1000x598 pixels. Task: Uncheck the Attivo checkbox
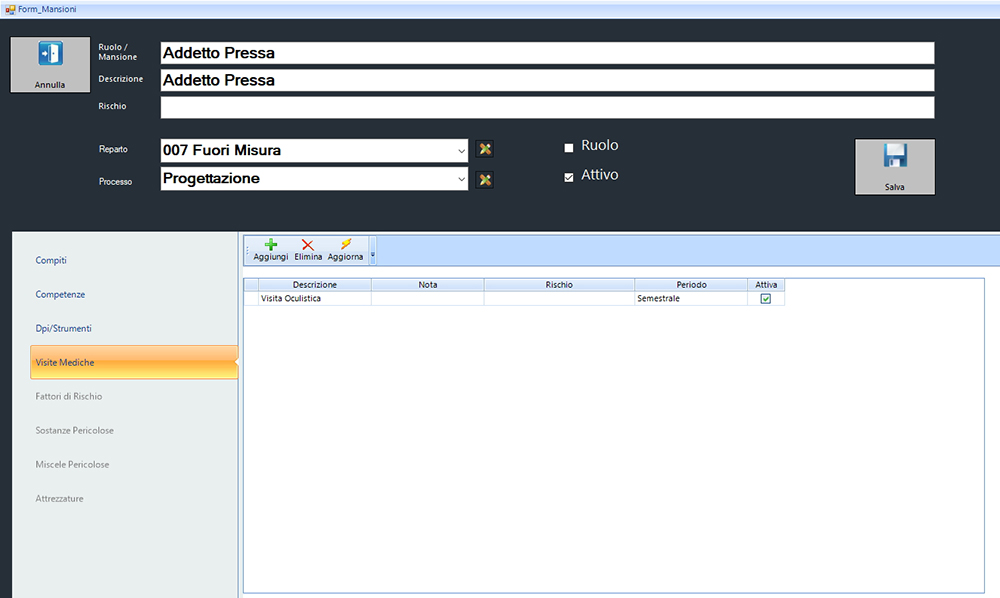click(569, 177)
